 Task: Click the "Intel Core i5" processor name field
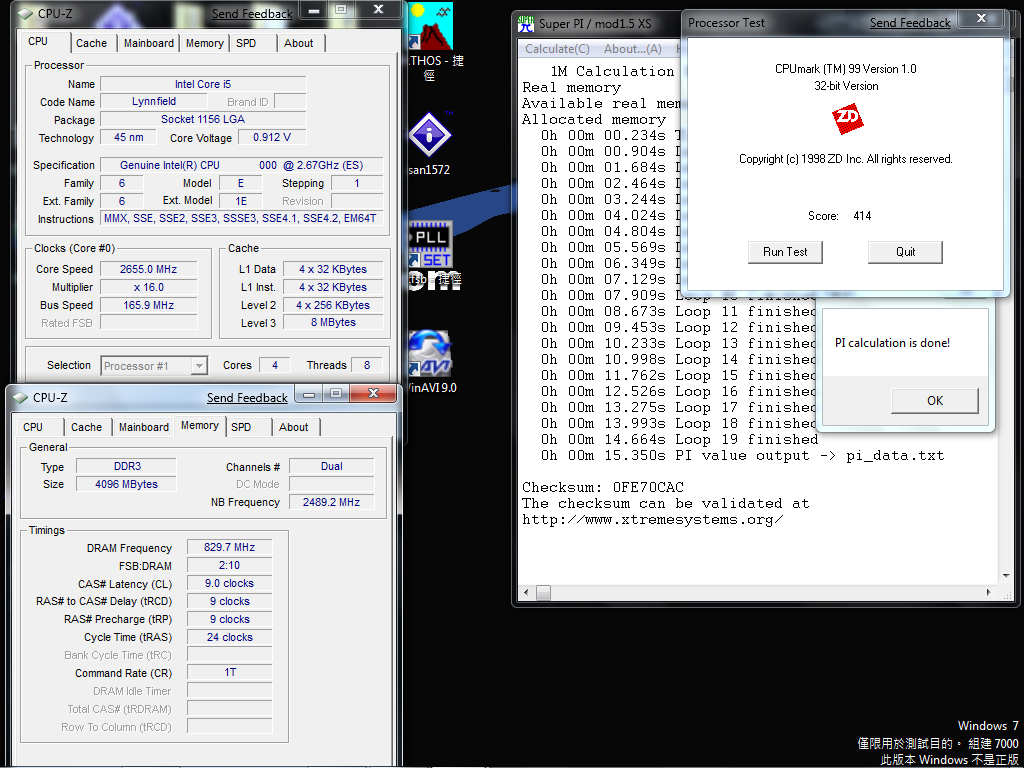[203, 84]
